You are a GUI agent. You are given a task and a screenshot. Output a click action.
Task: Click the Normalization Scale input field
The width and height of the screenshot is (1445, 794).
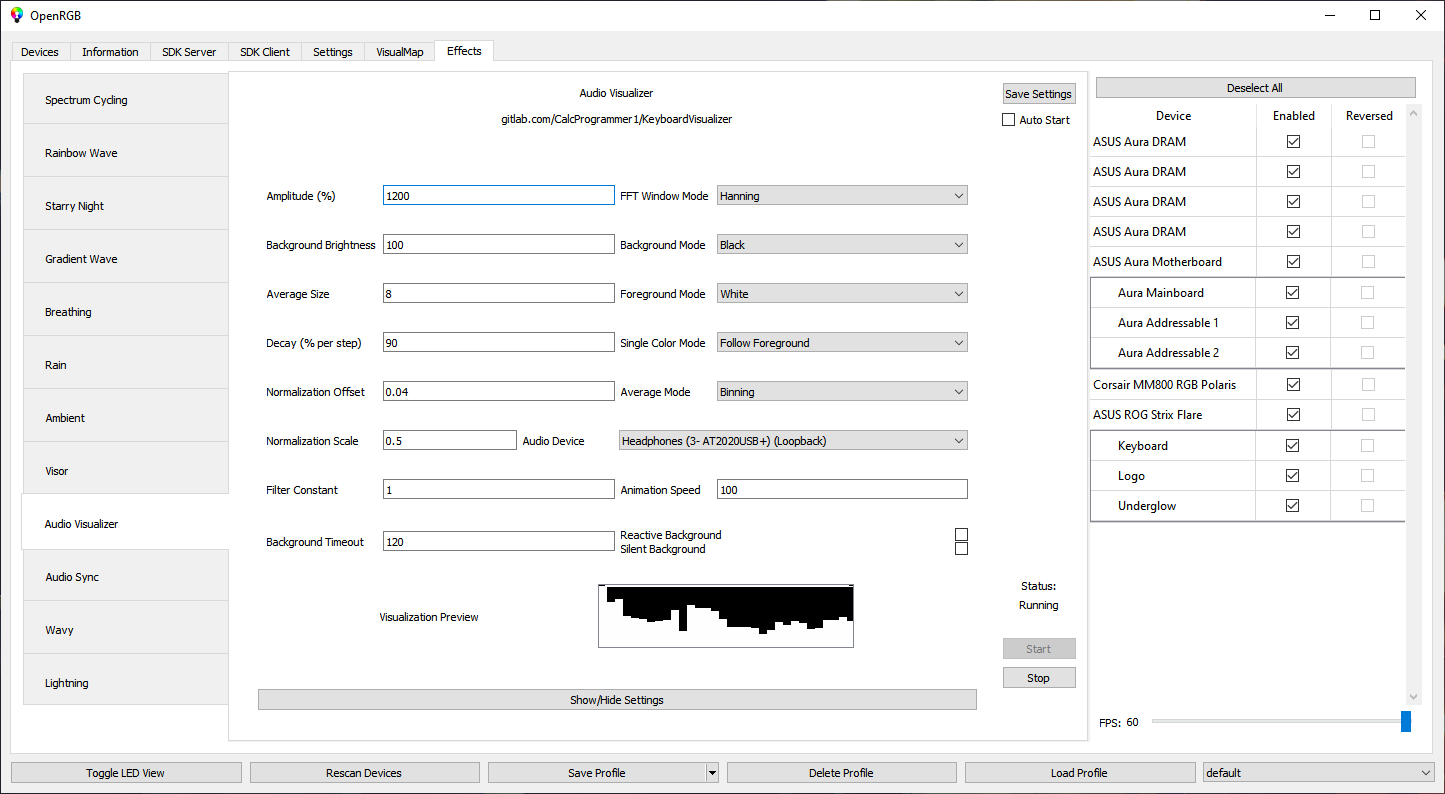[450, 441]
